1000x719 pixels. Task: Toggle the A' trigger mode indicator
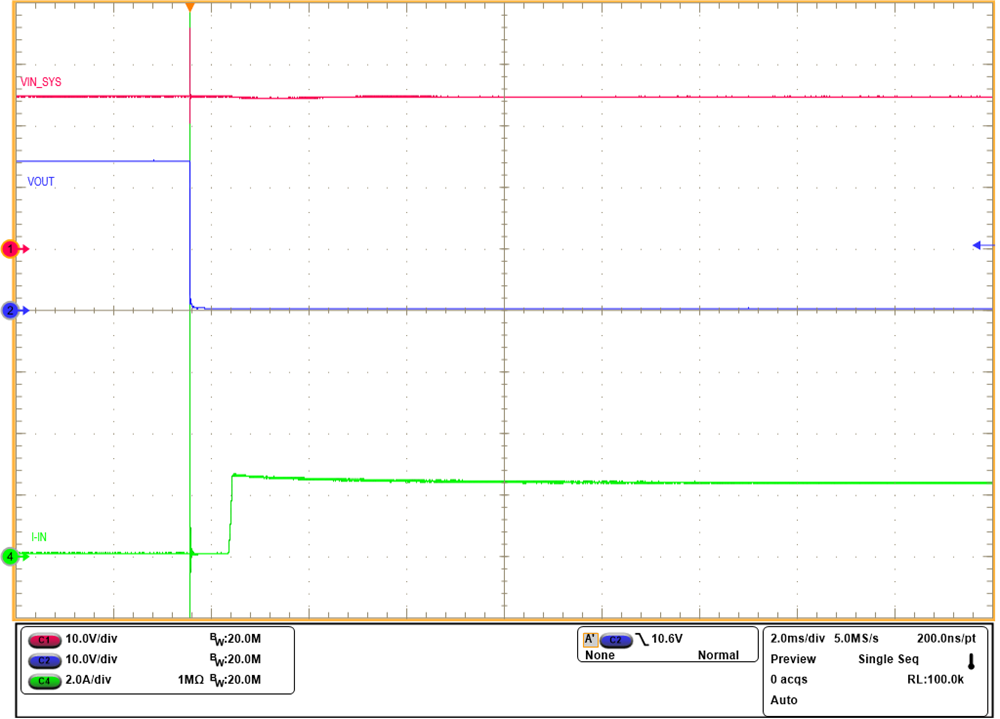tap(593, 642)
